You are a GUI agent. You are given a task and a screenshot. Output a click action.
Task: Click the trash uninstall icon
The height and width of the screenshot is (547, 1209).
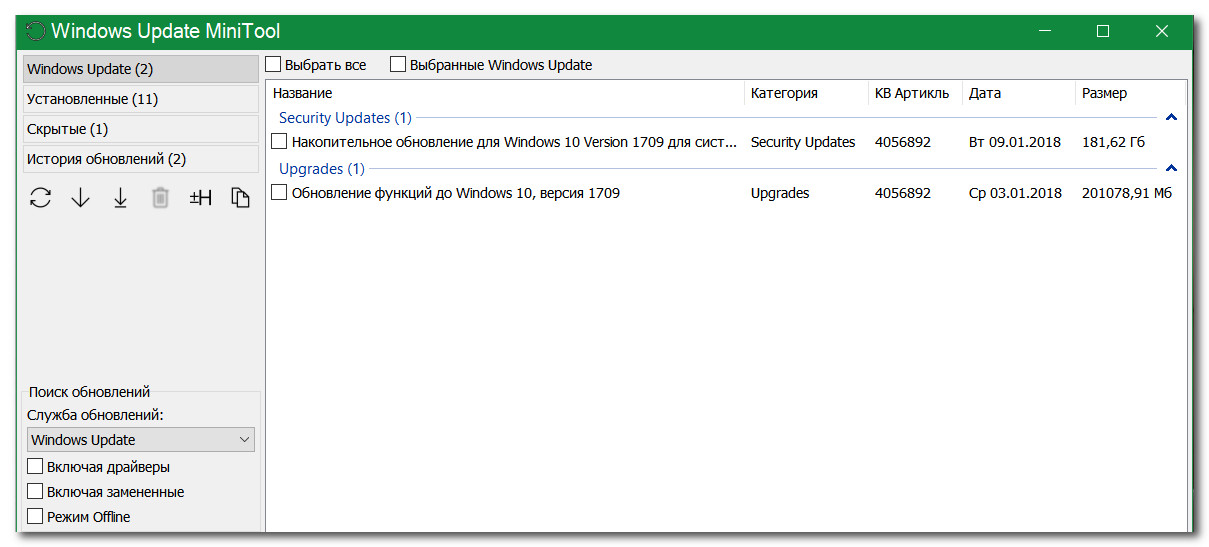[x=160, y=198]
